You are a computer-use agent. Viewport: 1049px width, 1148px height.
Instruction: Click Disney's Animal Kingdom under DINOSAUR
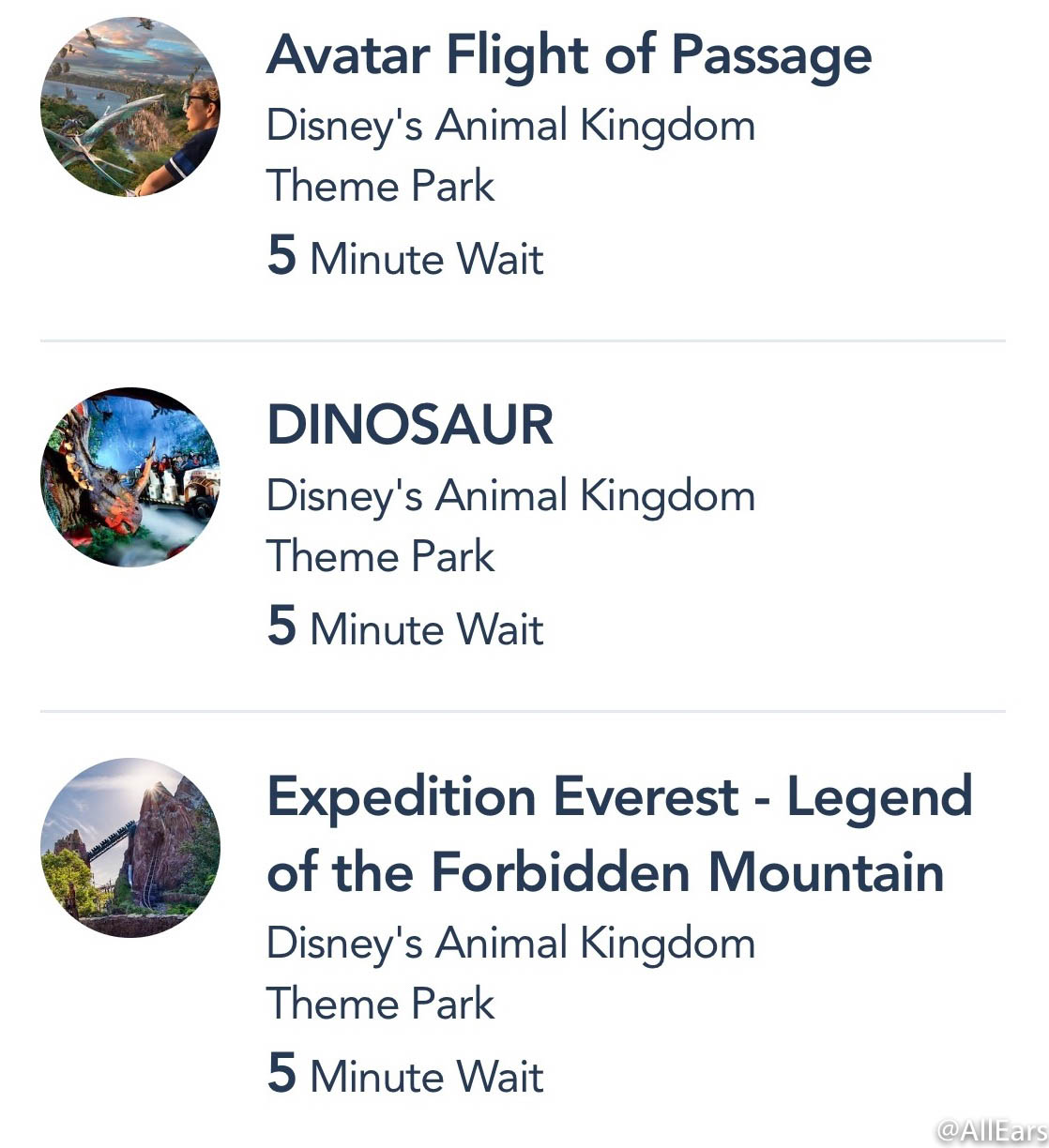(x=511, y=497)
